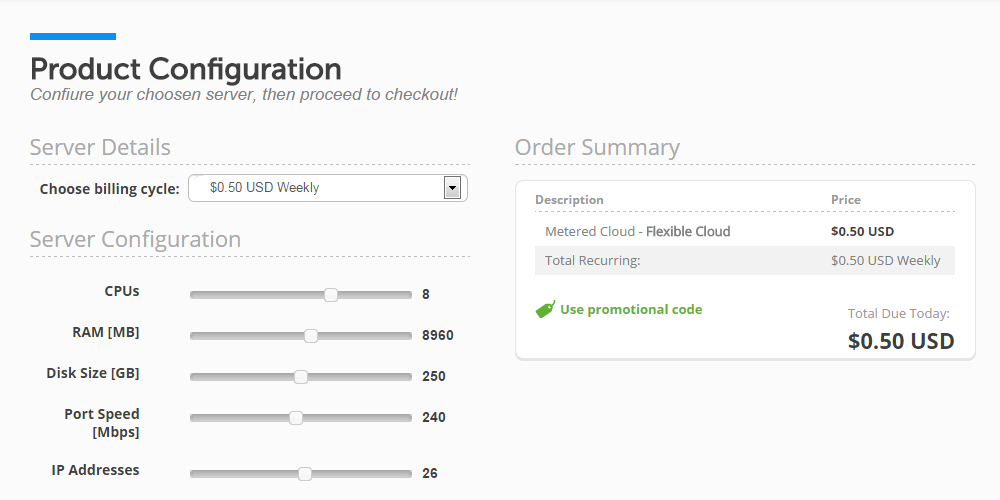Click the Use promotional code link
1000x500 pixels.
point(631,309)
